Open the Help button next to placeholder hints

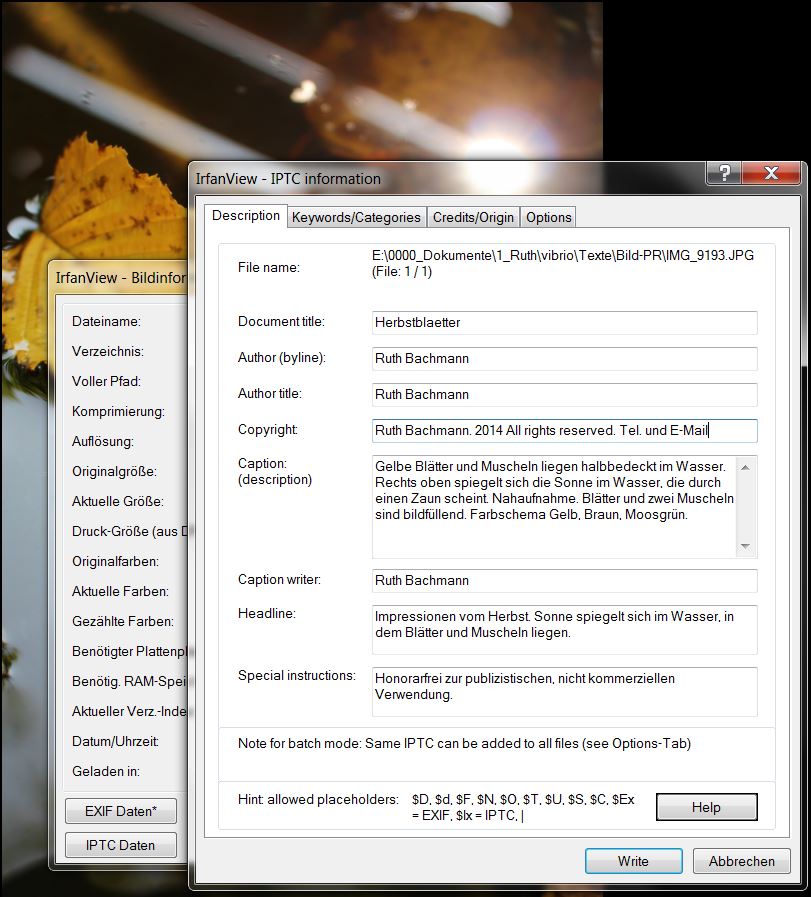pos(706,807)
